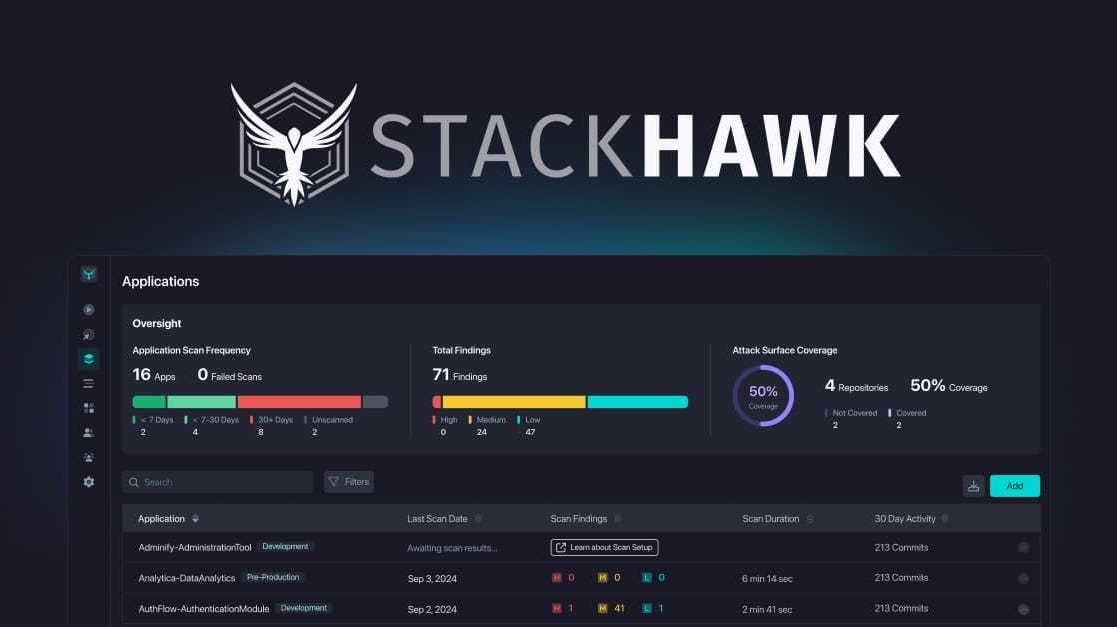Click the Add application button

pos(1014,486)
